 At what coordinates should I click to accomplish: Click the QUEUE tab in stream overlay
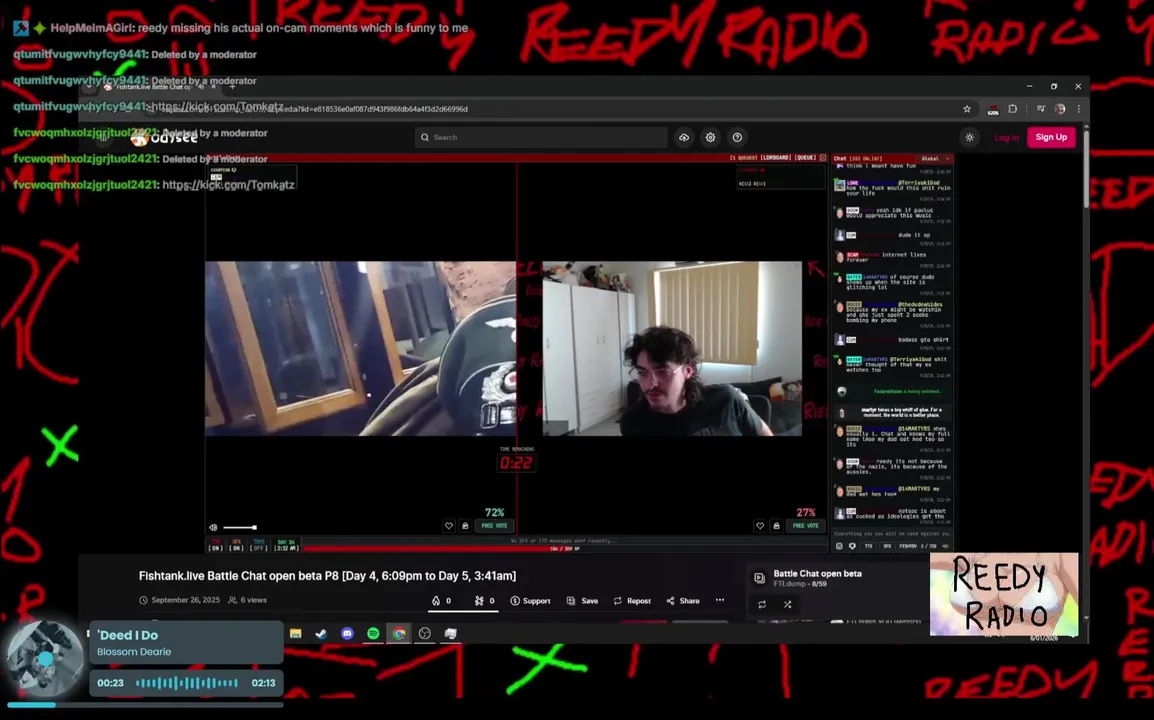coord(805,158)
